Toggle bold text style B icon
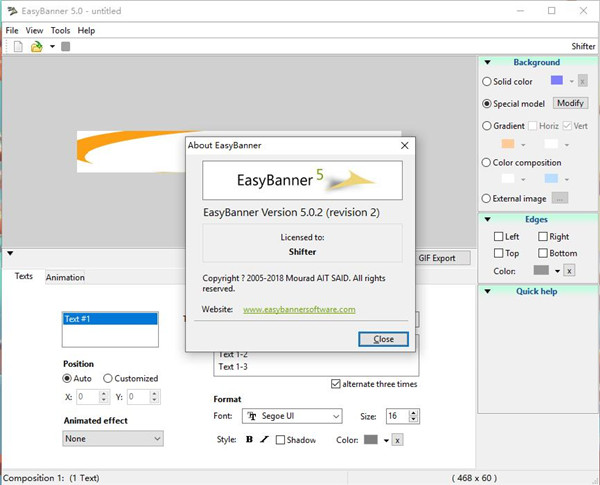The height and width of the screenshot is (485, 600). coord(249,439)
